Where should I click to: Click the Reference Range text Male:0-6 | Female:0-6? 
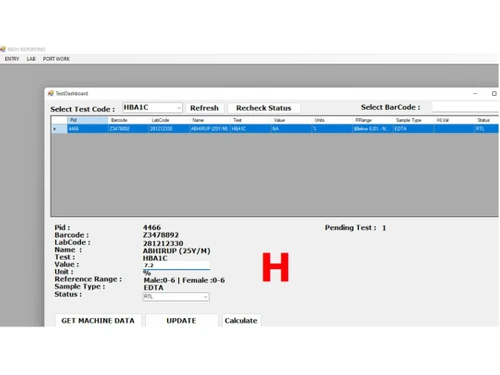184,280
